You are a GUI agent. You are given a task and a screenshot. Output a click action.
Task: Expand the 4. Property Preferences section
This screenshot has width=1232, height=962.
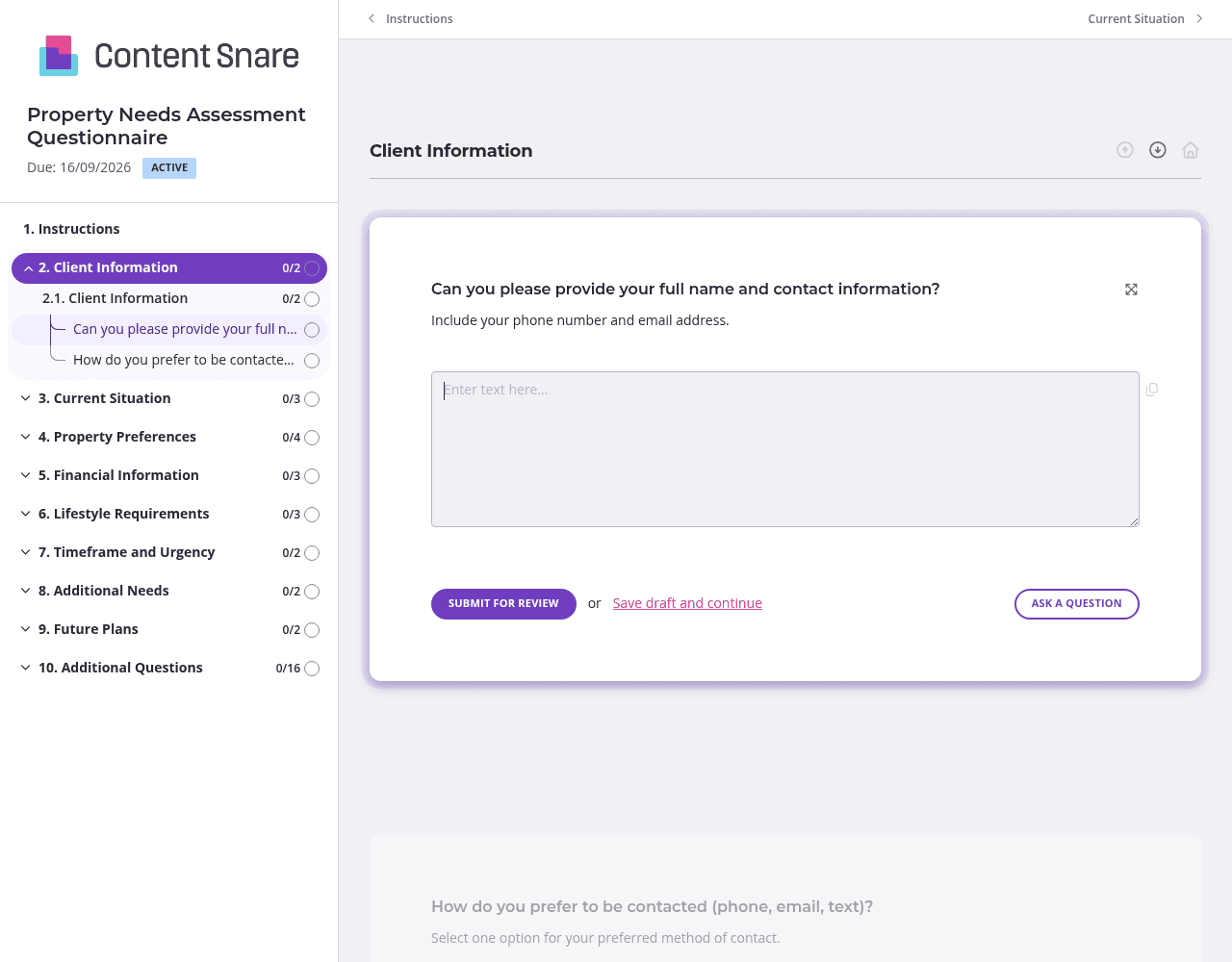tap(26, 437)
